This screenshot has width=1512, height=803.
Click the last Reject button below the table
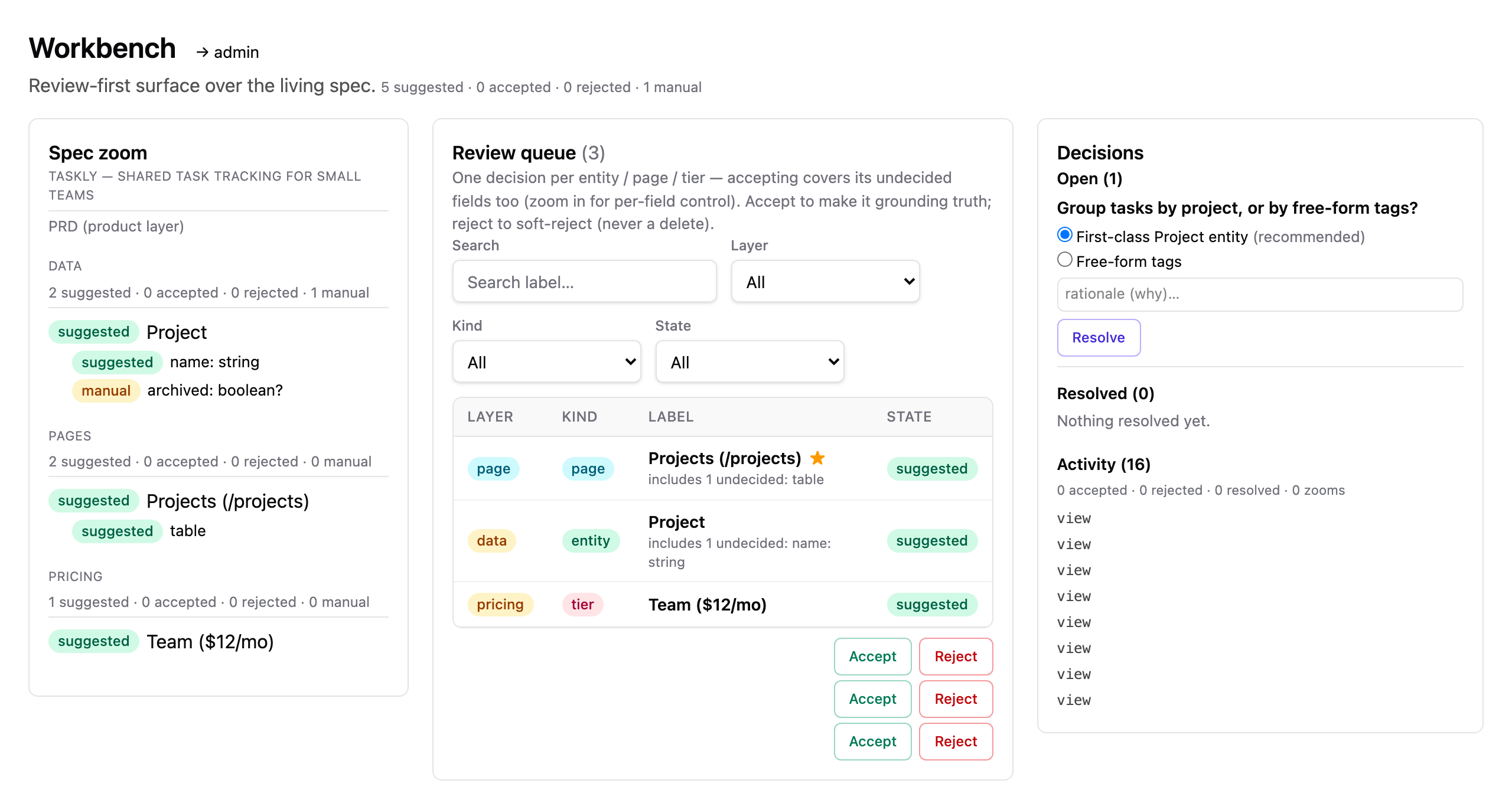(956, 742)
